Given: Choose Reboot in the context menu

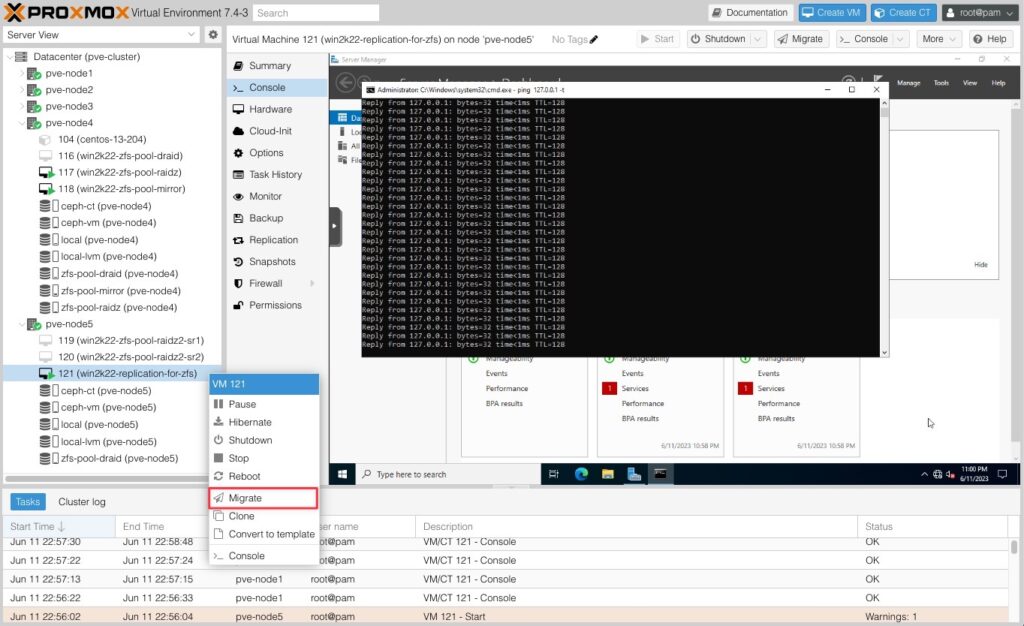Looking at the screenshot, I should point(264,477).
